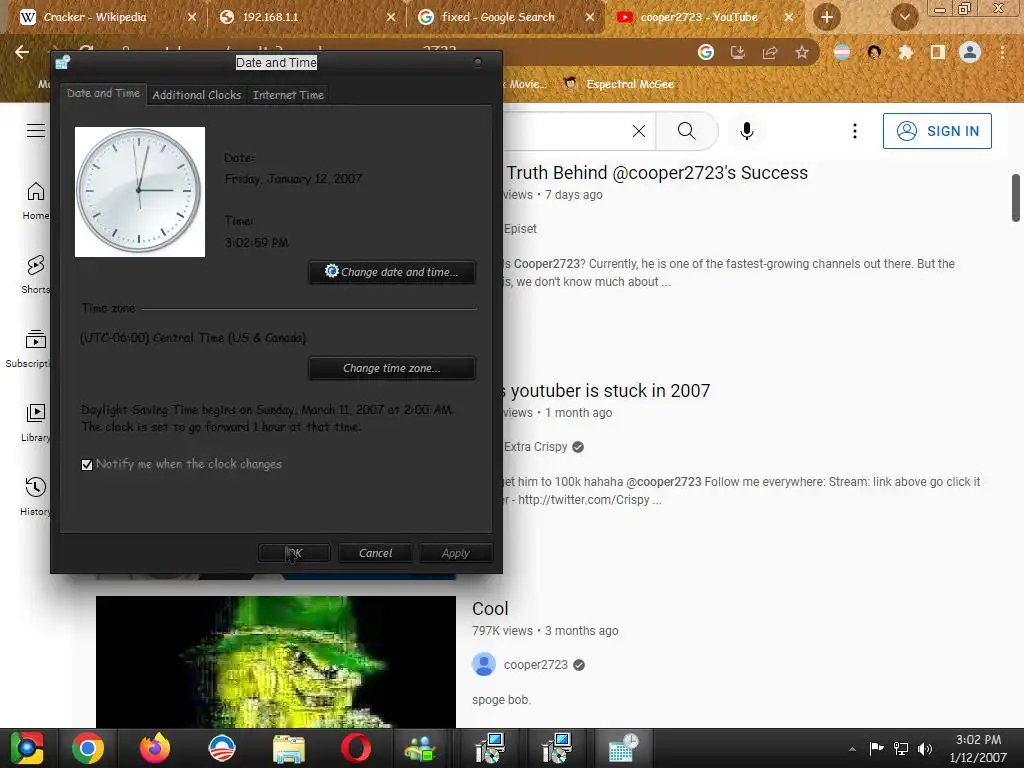The width and height of the screenshot is (1024, 768).
Task: Show hidden tray icons arrow
Action: (x=852, y=749)
